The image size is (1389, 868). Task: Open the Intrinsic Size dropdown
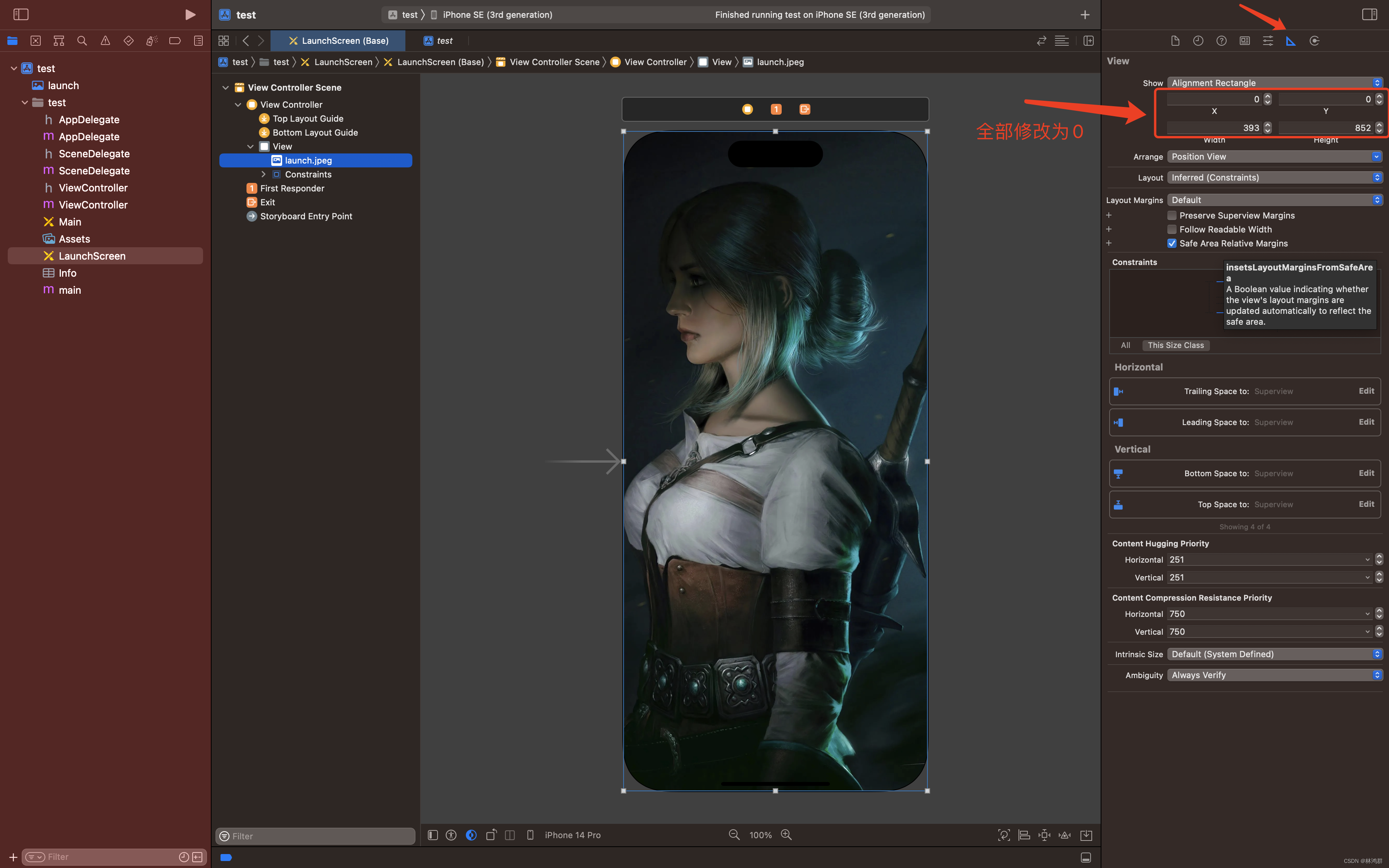1274,654
